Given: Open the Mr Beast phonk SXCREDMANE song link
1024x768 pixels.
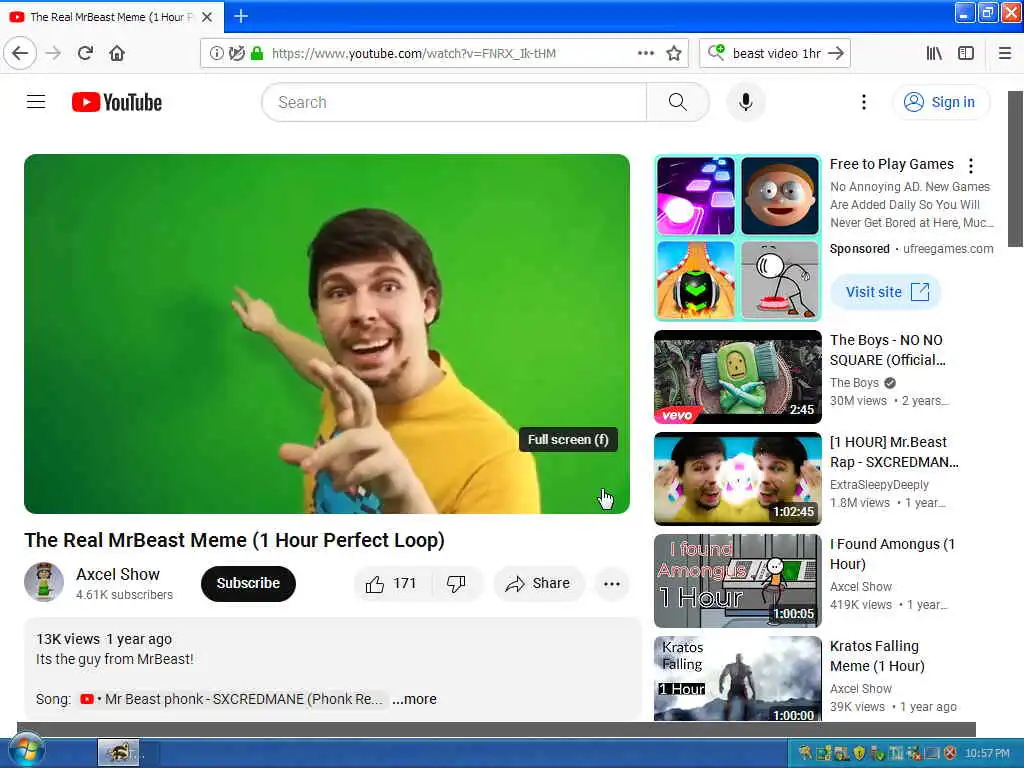Looking at the screenshot, I should pos(232,699).
